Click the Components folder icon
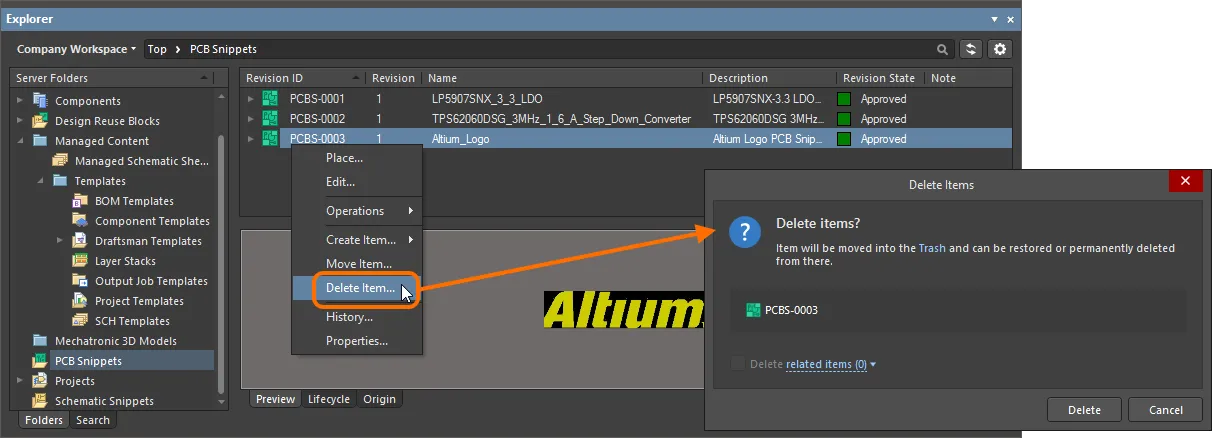 [x=40, y=101]
